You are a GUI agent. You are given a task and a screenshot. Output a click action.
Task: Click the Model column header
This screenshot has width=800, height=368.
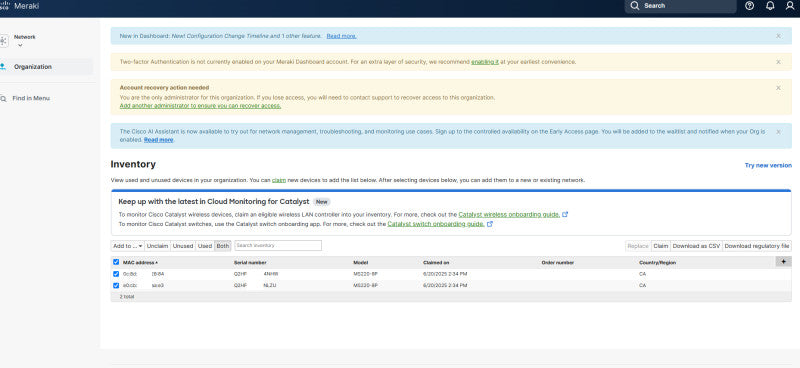pos(361,262)
